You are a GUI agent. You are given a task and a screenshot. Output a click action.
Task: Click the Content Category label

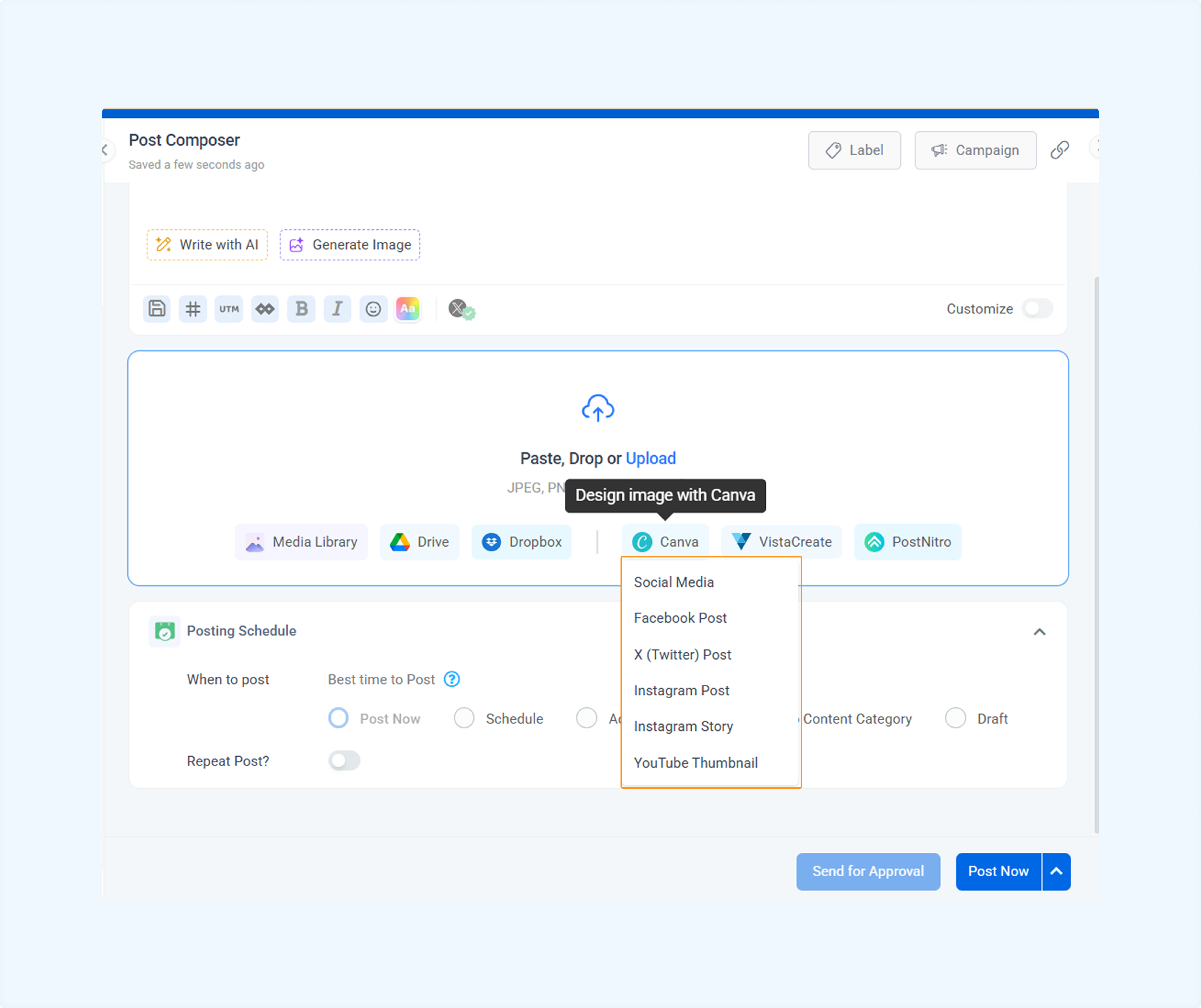click(x=857, y=719)
